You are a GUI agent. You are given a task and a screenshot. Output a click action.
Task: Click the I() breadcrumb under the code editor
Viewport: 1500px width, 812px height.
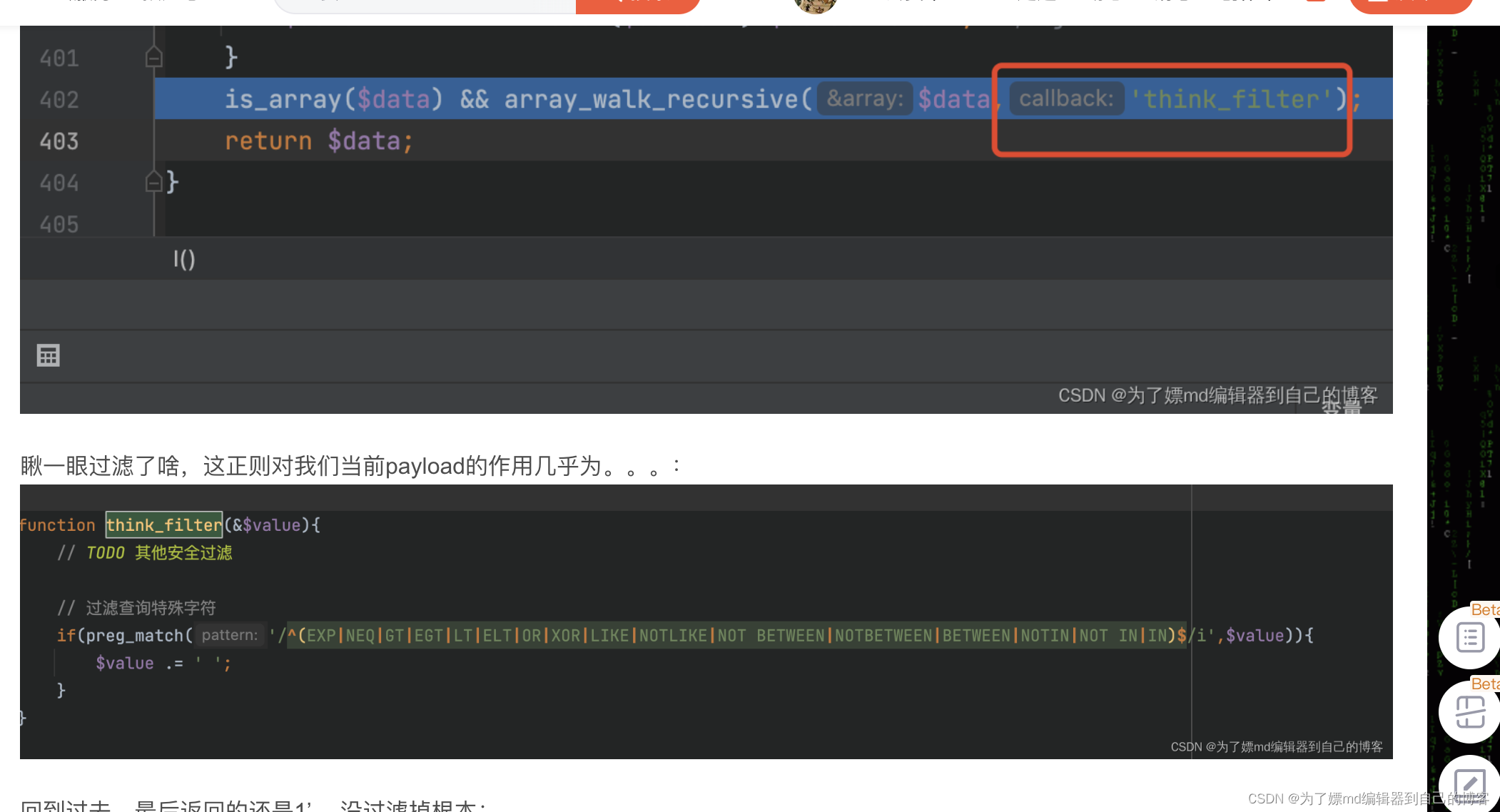(184, 259)
